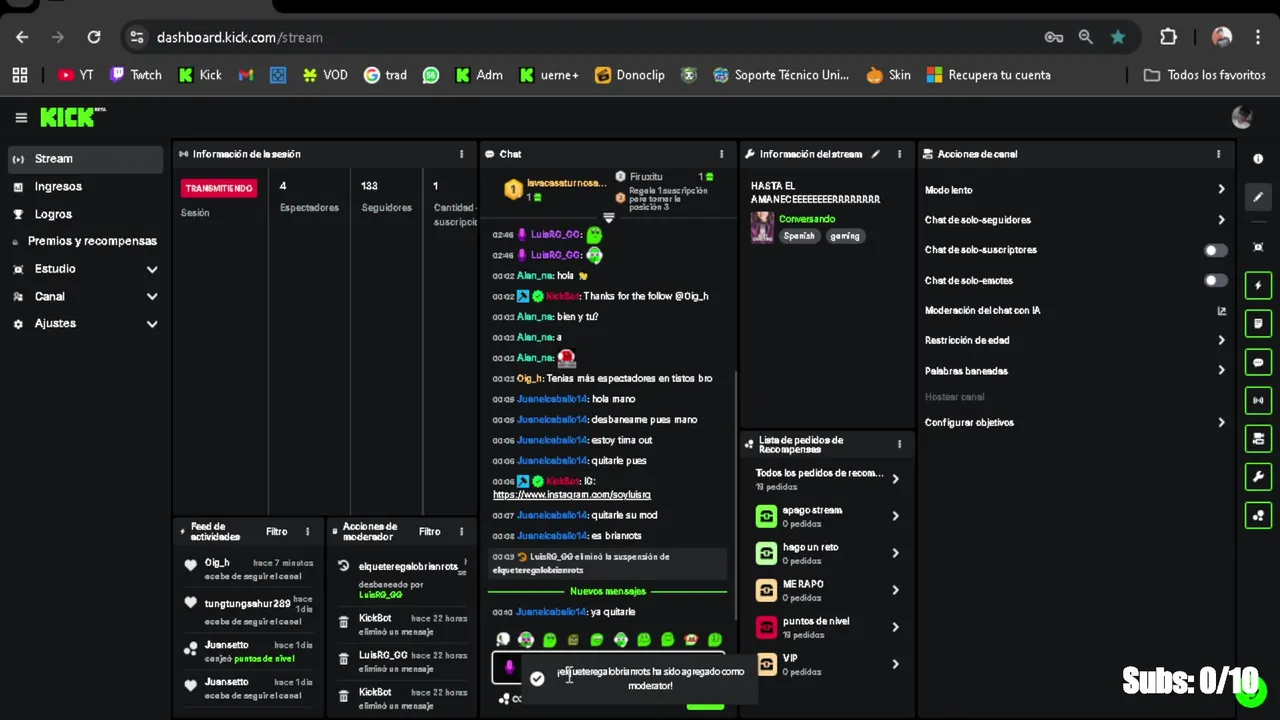Open the Información de la sesión three-dot menu
Viewport: 1280px width, 720px height.
461,154
